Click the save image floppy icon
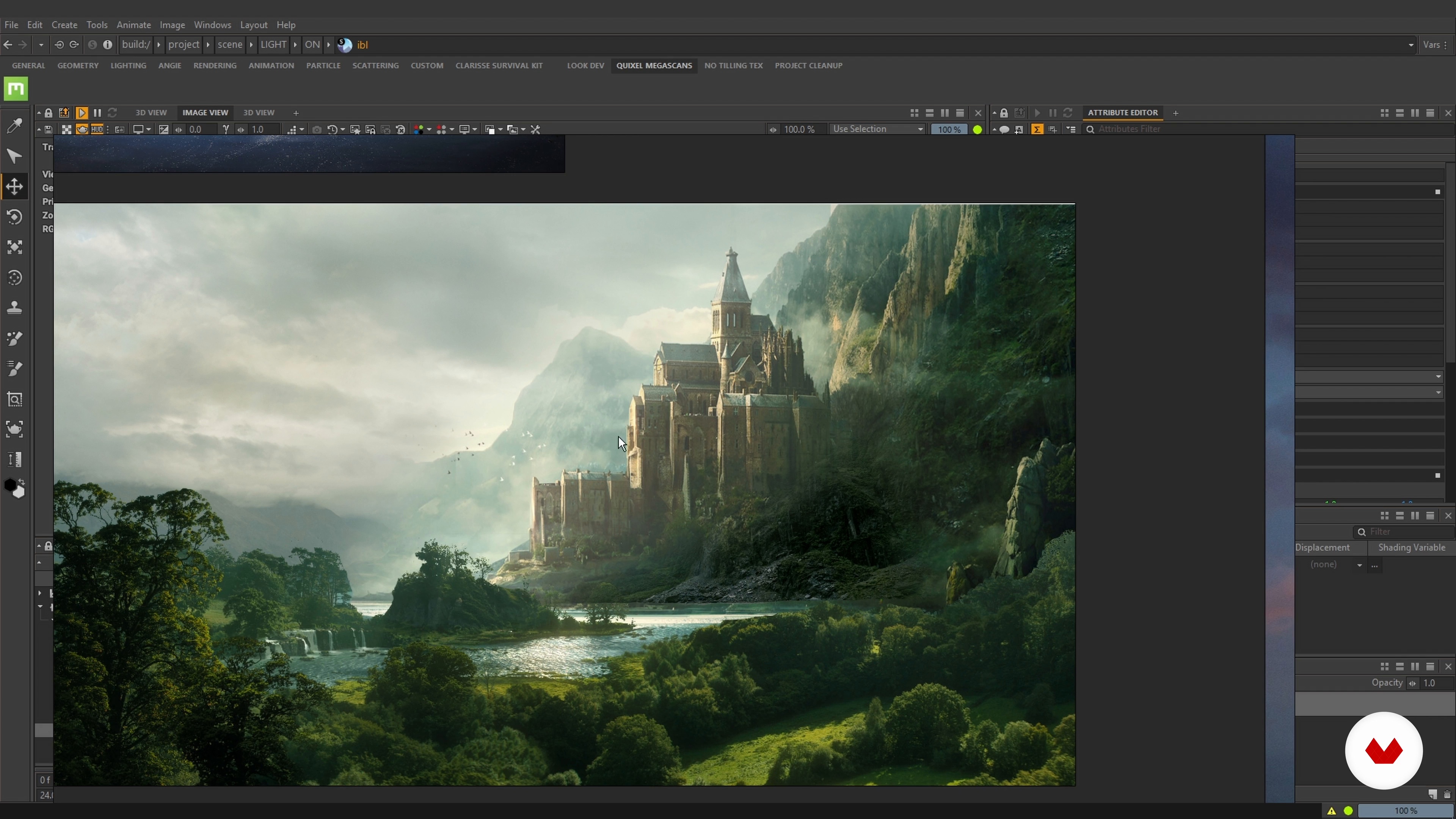The height and width of the screenshot is (819, 1456). click(x=49, y=129)
